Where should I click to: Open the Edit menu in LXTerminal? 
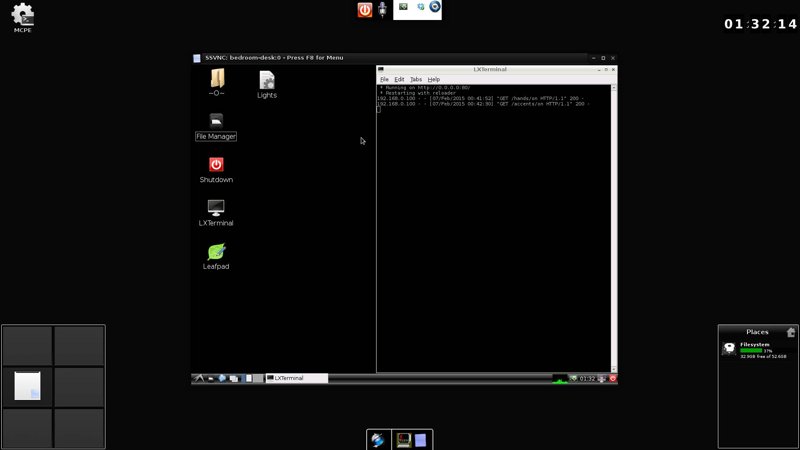pos(399,79)
